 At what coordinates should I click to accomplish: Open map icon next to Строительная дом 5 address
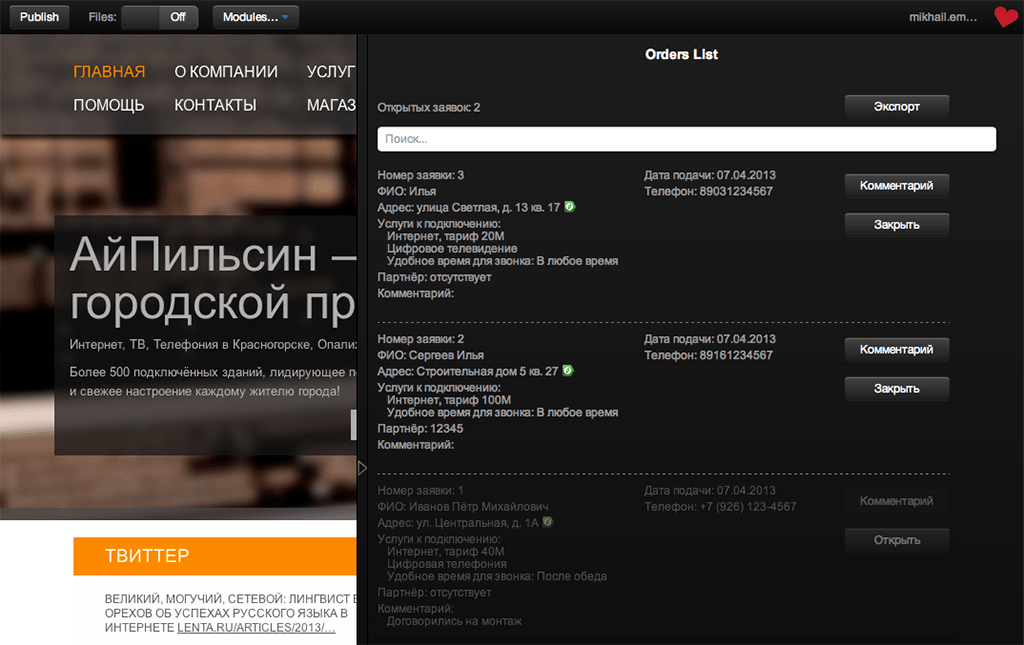[x=568, y=370]
